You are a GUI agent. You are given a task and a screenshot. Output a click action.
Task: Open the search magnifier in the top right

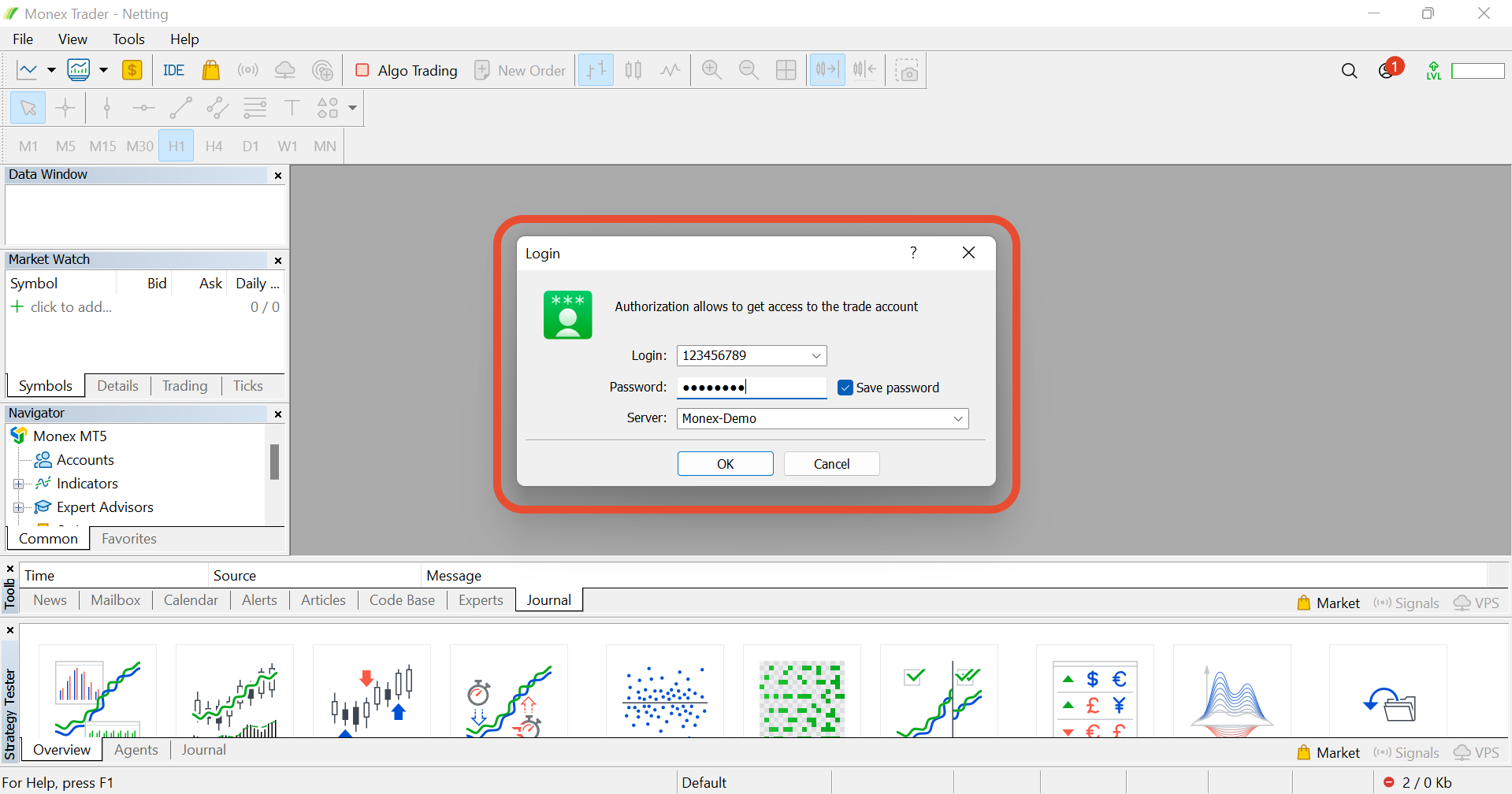tap(1349, 71)
